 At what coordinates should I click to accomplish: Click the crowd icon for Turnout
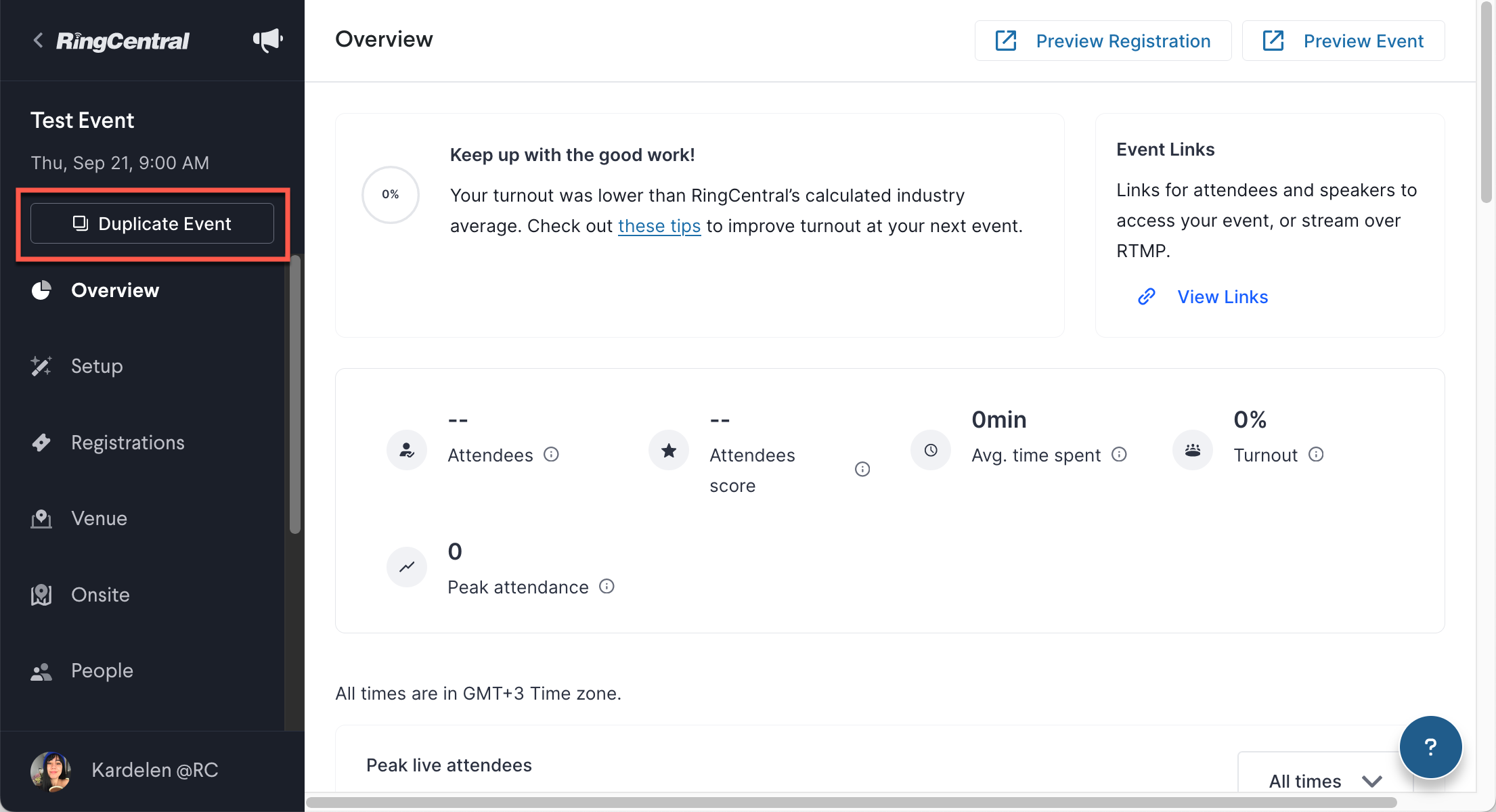tap(1193, 450)
